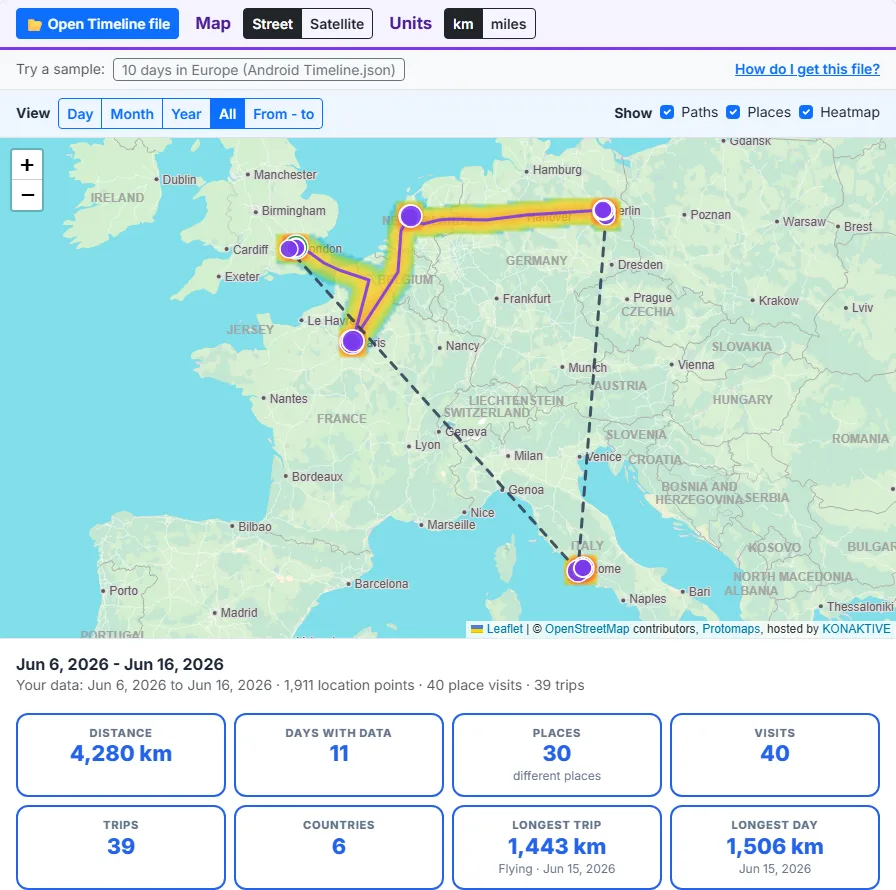Choose the From - to date range view
Viewport: 896px width, 890px height.
283,114
